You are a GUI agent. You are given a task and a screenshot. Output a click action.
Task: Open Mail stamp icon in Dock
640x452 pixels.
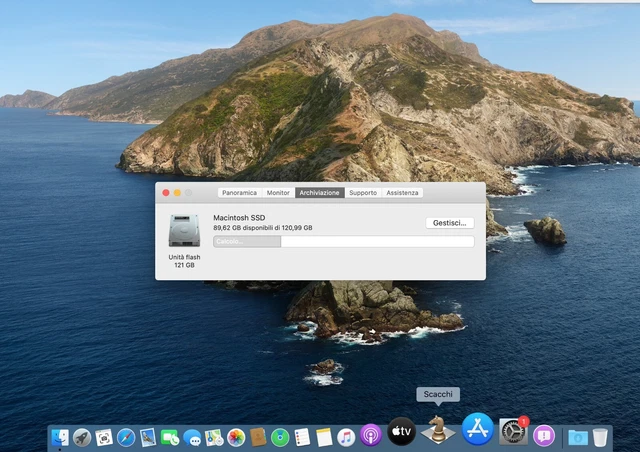click(148, 437)
